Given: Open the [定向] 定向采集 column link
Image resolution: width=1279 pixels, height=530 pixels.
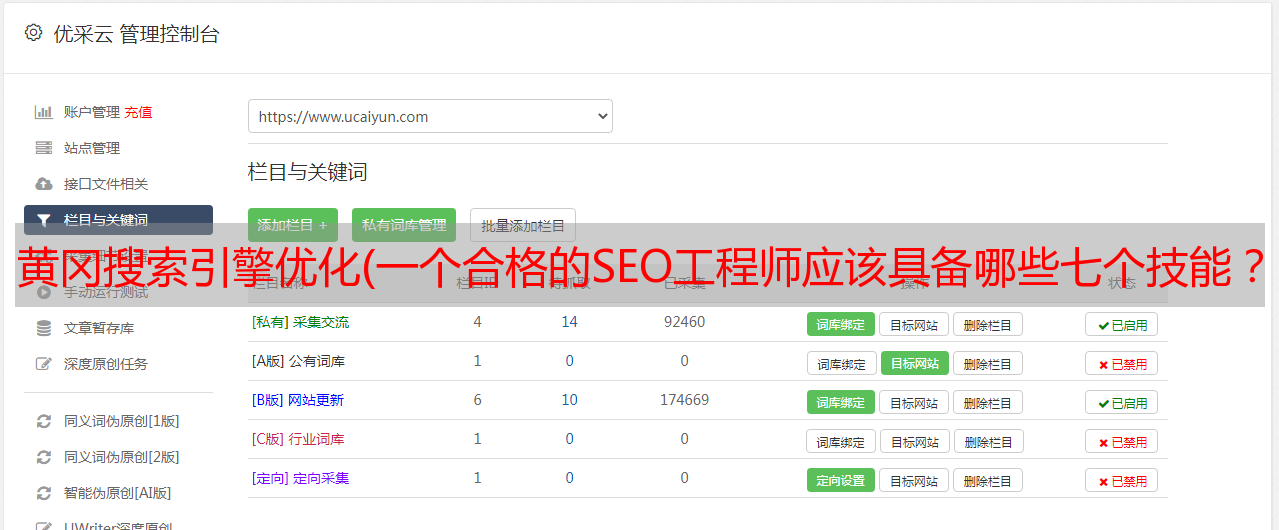Looking at the screenshot, I should click(x=300, y=478).
